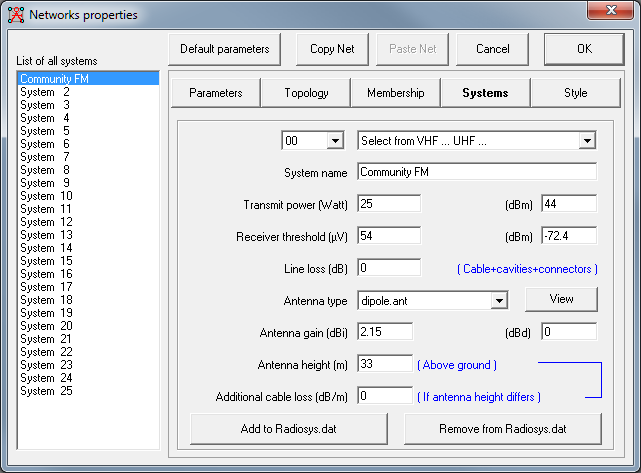Open the Membership tab

click(395, 93)
